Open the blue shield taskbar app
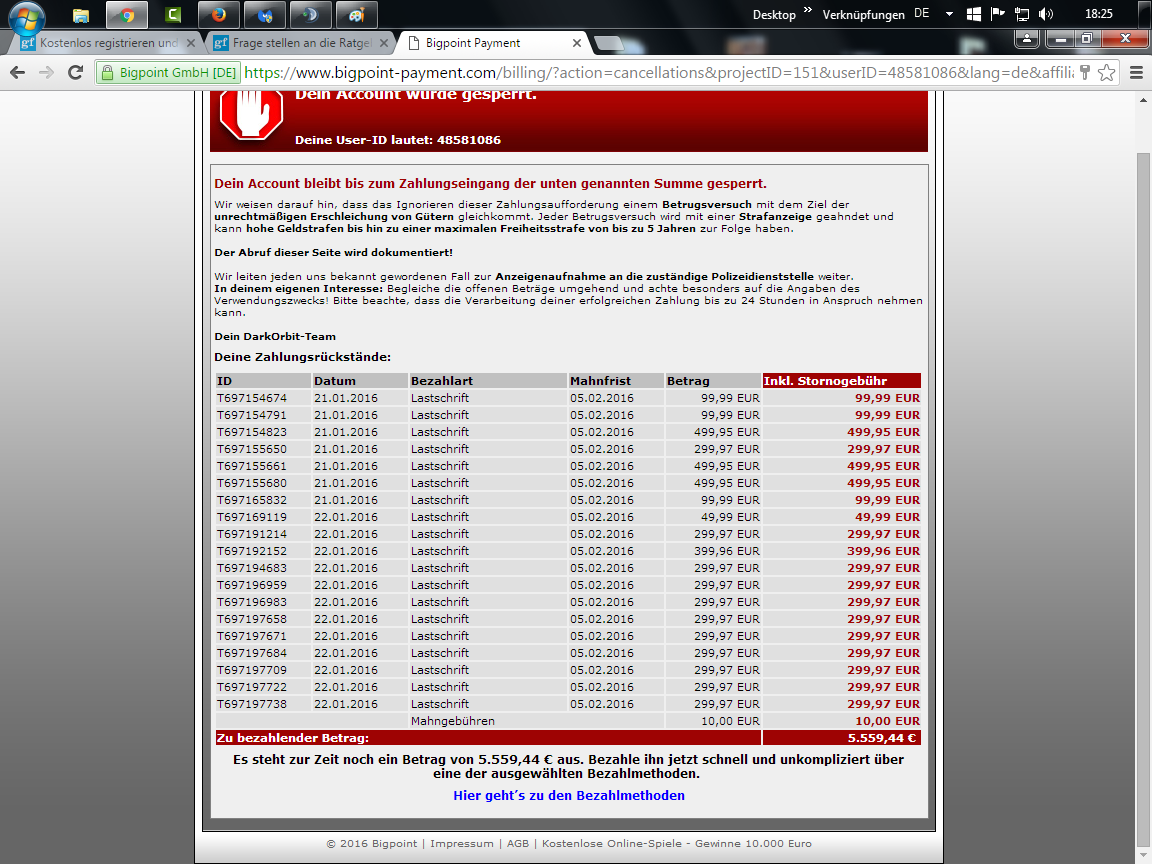 (265, 15)
